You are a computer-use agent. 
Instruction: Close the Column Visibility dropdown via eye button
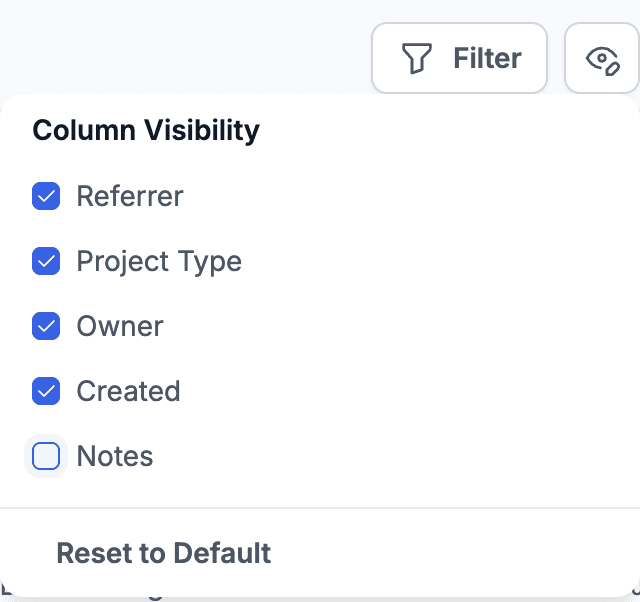(x=602, y=59)
